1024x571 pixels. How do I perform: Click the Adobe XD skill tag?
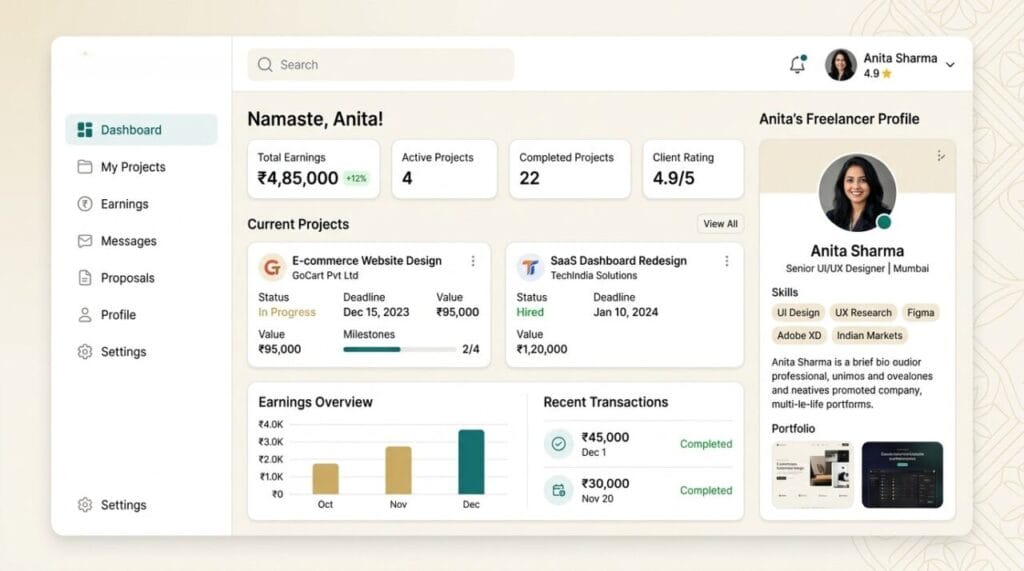[799, 335]
